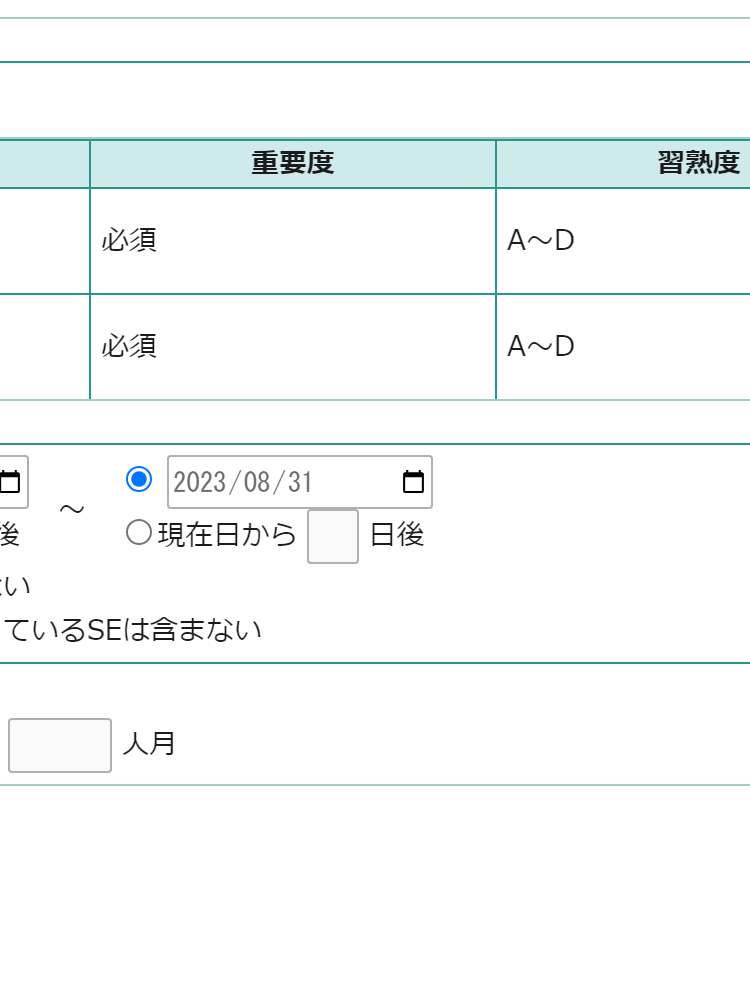
Task: Click year 2023 in the end date field
Action: [198, 482]
